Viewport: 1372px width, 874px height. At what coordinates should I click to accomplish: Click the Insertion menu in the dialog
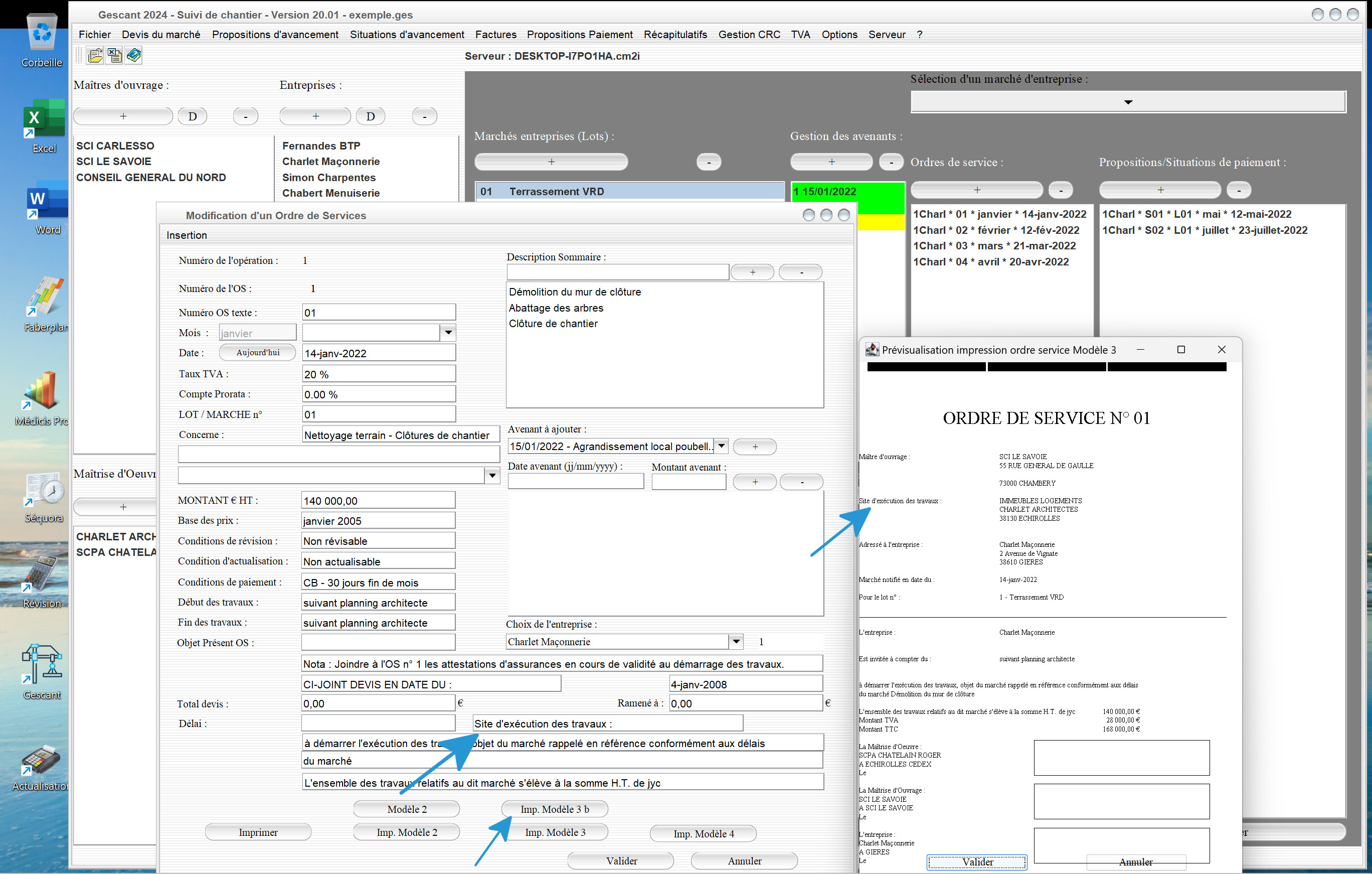pyautogui.click(x=187, y=235)
